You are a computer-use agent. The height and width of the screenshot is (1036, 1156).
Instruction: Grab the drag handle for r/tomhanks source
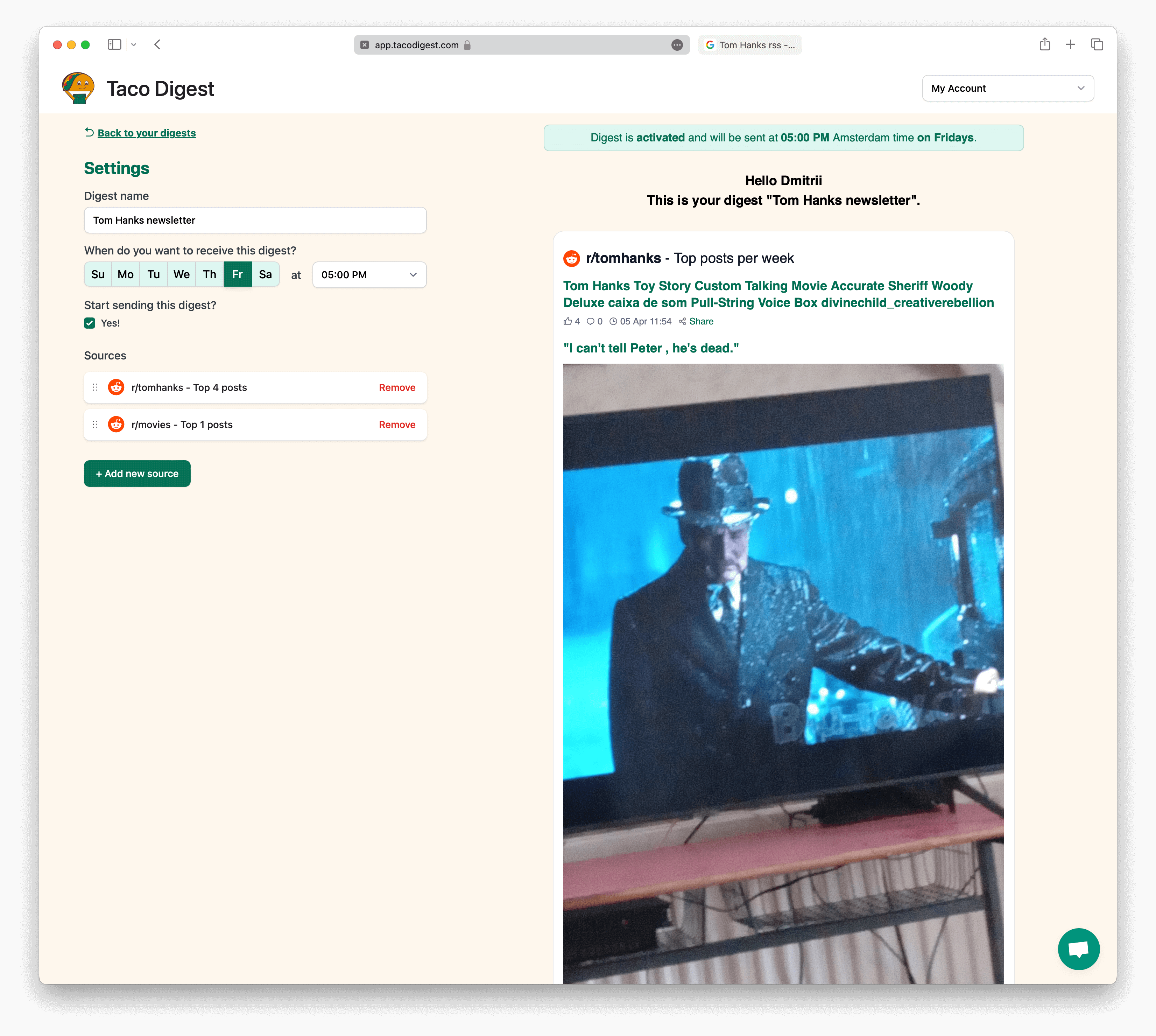click(95, 387)
